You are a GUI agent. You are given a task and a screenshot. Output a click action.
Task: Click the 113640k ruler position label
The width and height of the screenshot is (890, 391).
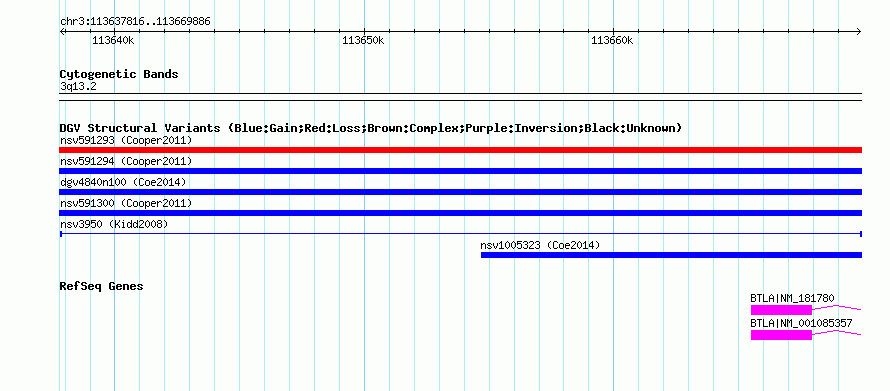pyautogui.click(x=114, y=40)
